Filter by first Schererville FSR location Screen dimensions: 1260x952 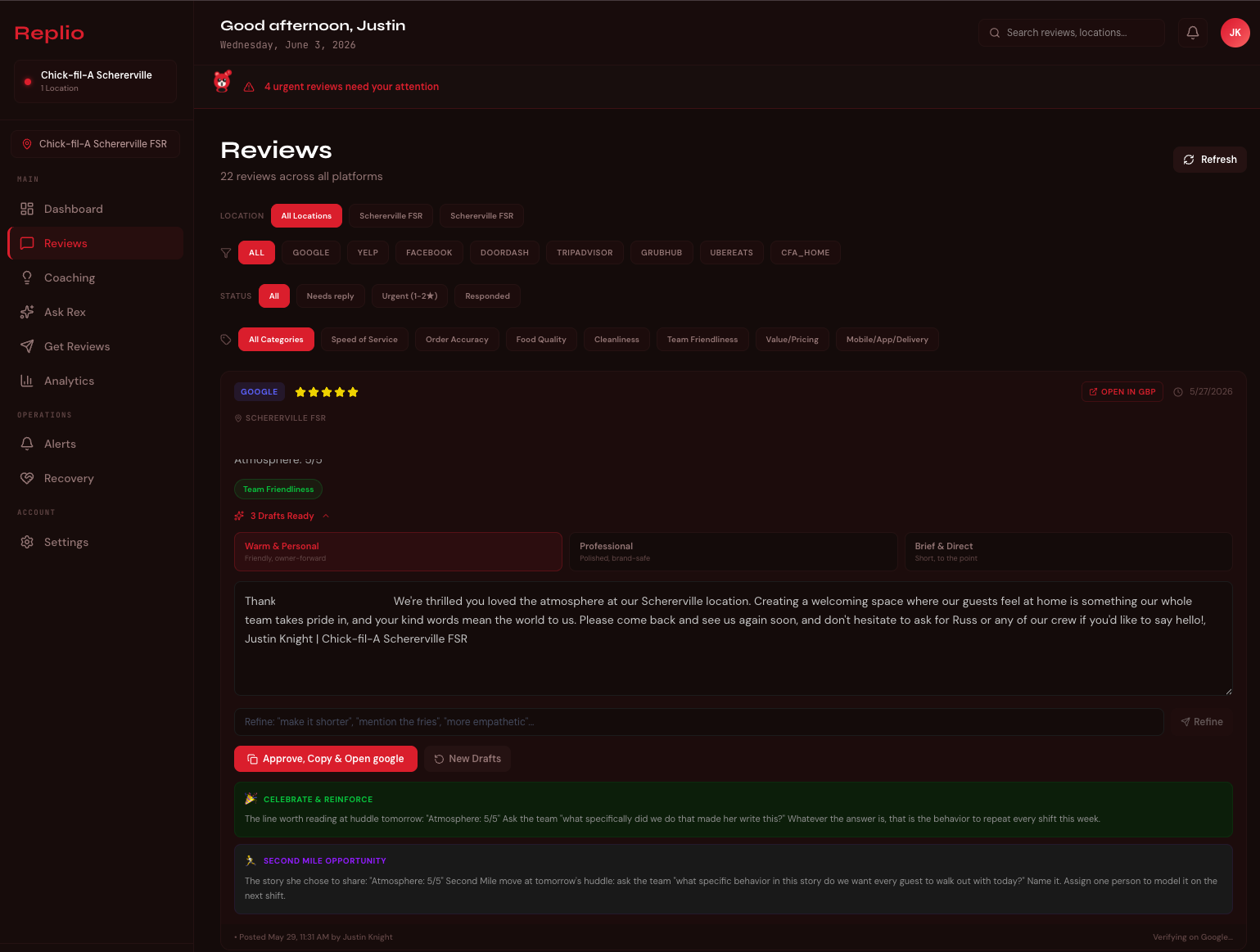(391, 216)
